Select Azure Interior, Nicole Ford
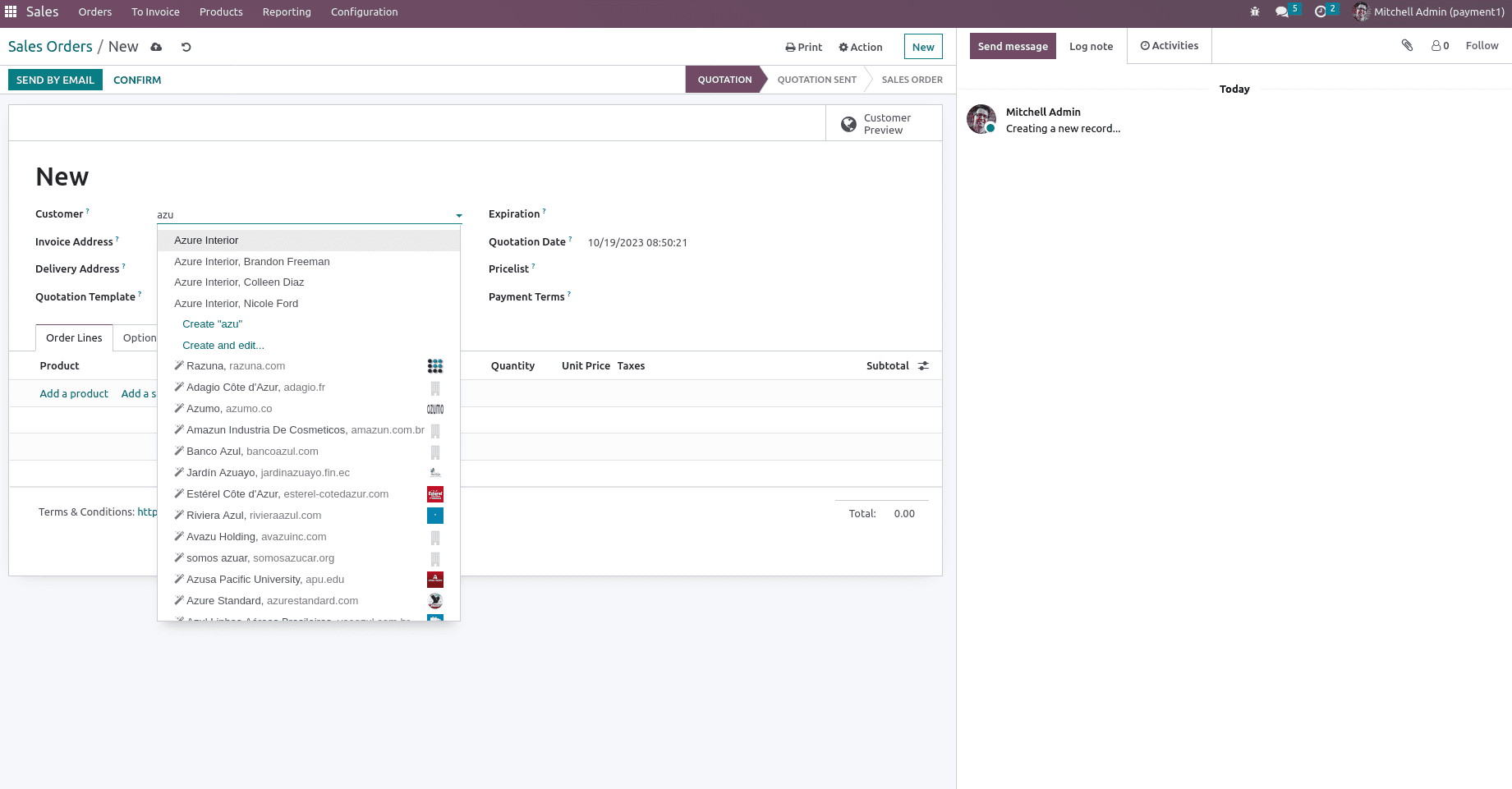The image size is (1512, 789). (309, 304)
